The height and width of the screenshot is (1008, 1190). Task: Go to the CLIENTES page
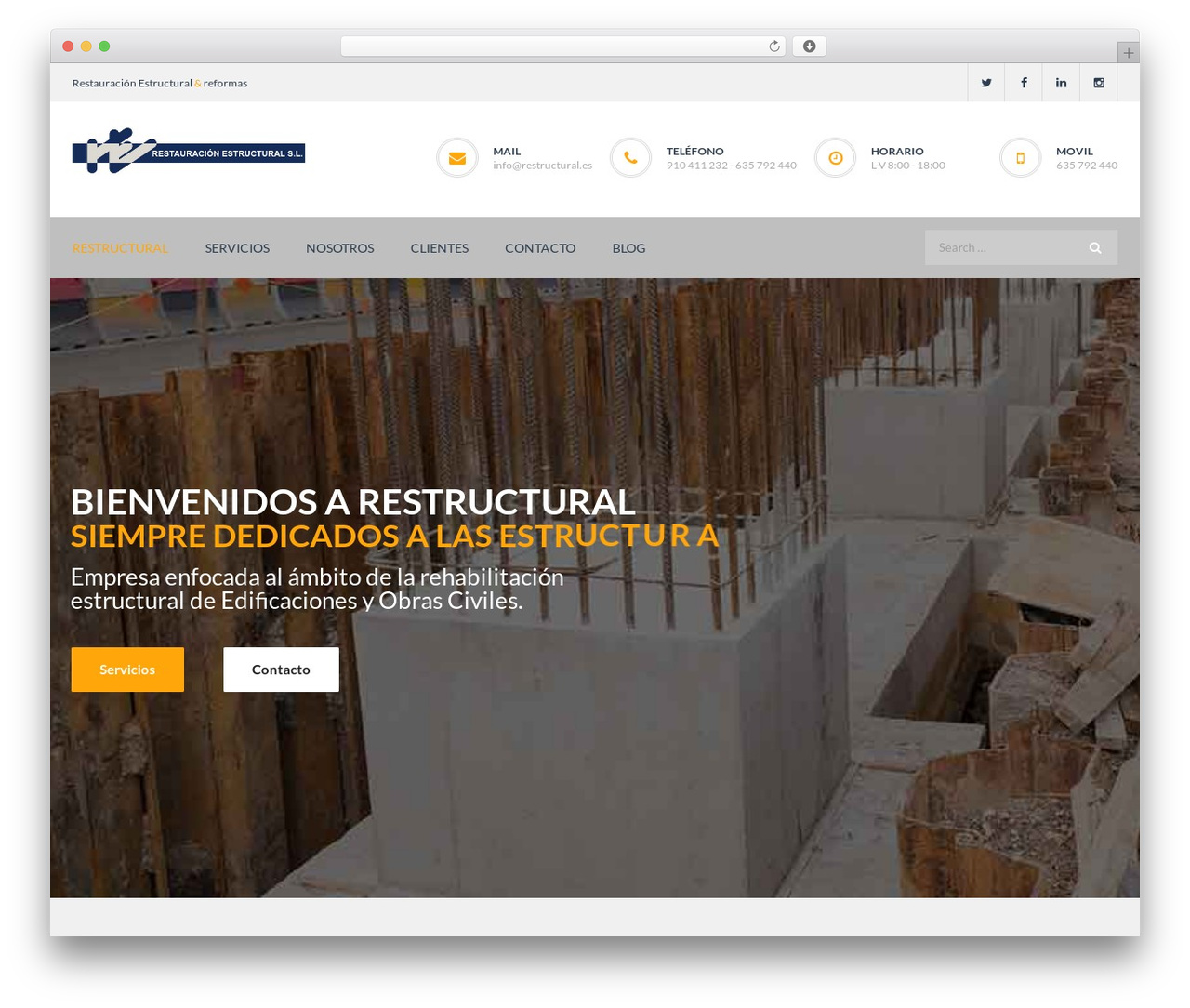(440, 248)
